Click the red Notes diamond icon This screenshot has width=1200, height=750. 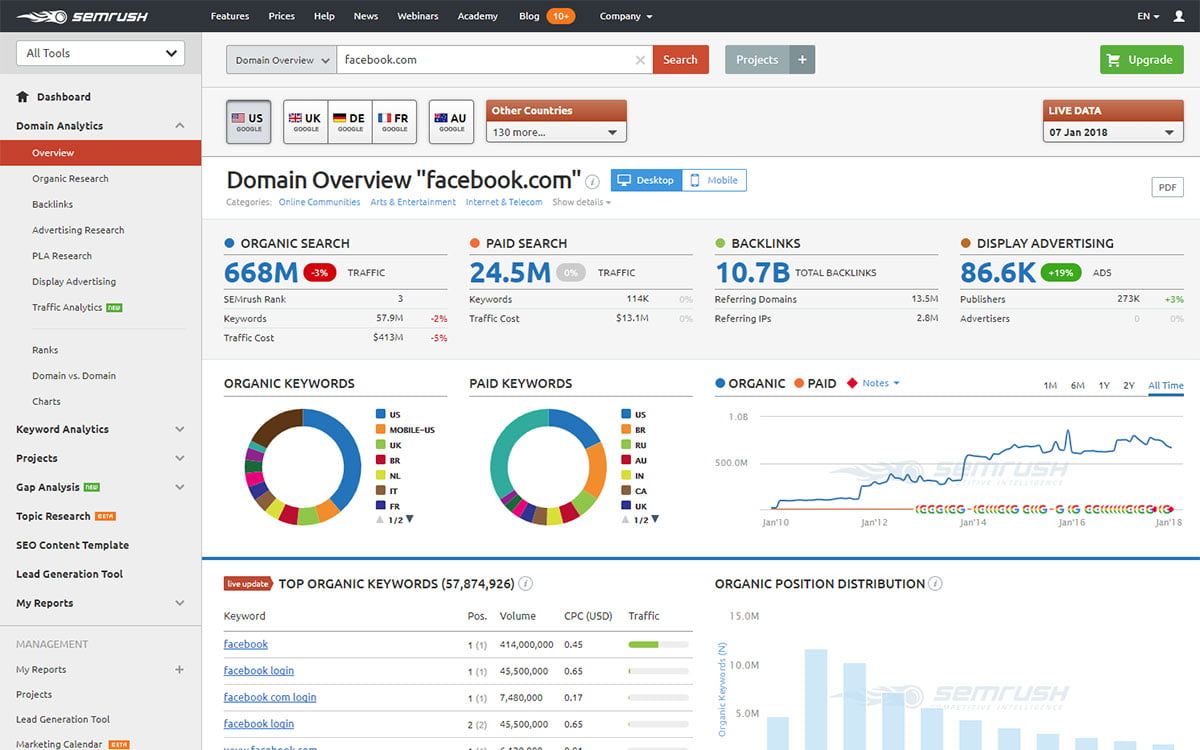click(852, 383)
